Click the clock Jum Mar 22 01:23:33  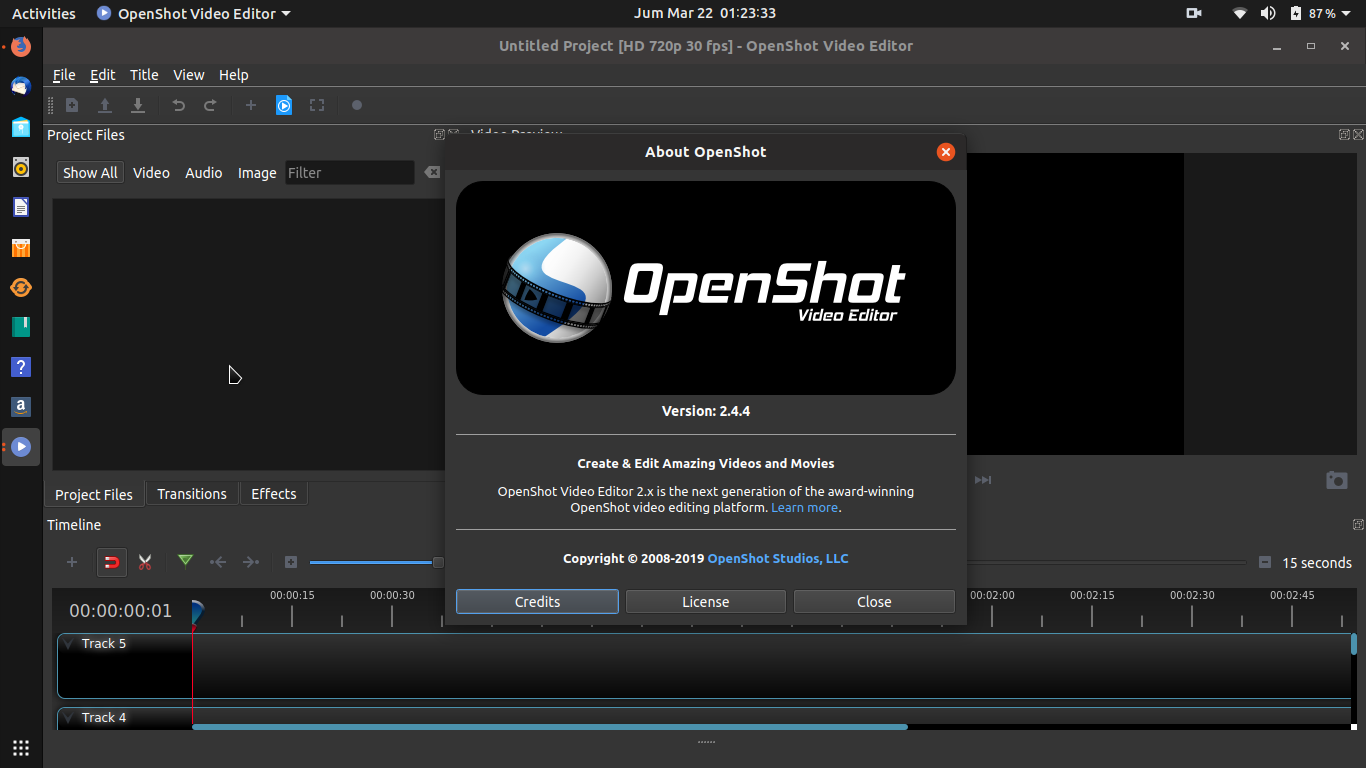(705, 13)
